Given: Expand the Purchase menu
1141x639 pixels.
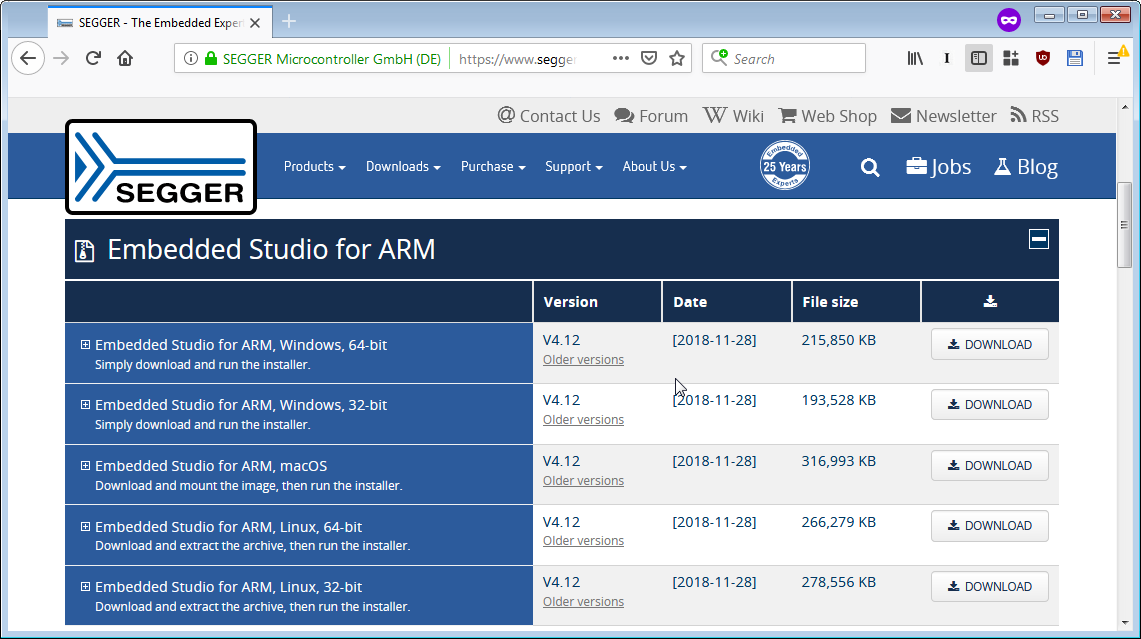Looking at the screenshot, I should point(493,167).
